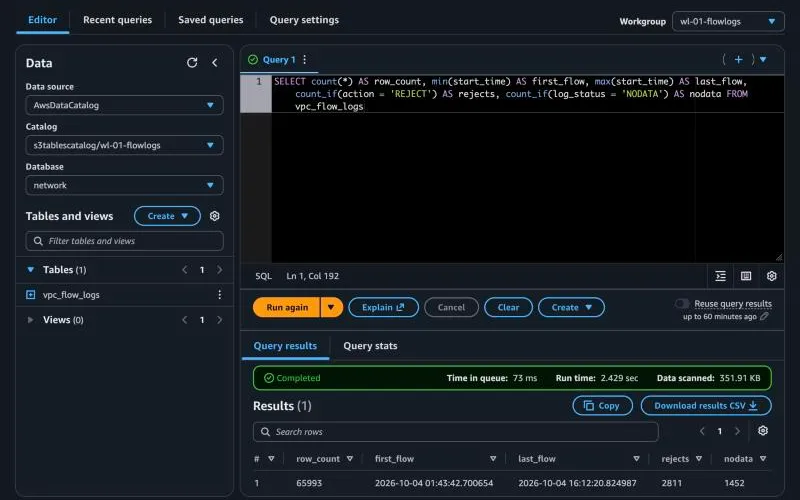Screen dimensions: 800x500
Task: Open the query tabs list arrow
Action: 763,60
